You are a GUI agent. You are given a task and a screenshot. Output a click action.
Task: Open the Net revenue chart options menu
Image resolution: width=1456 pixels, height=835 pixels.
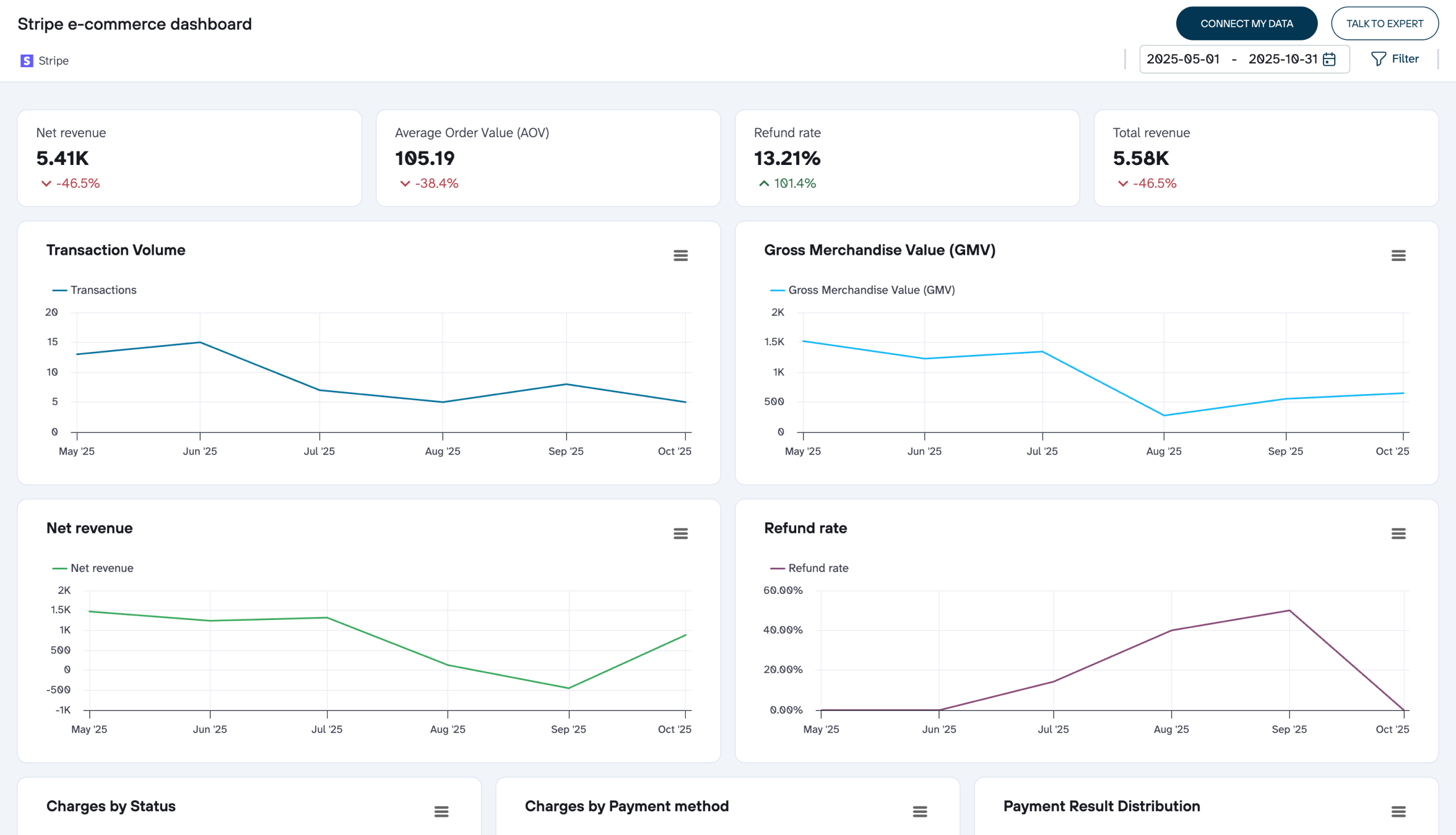tap(680, 534)
